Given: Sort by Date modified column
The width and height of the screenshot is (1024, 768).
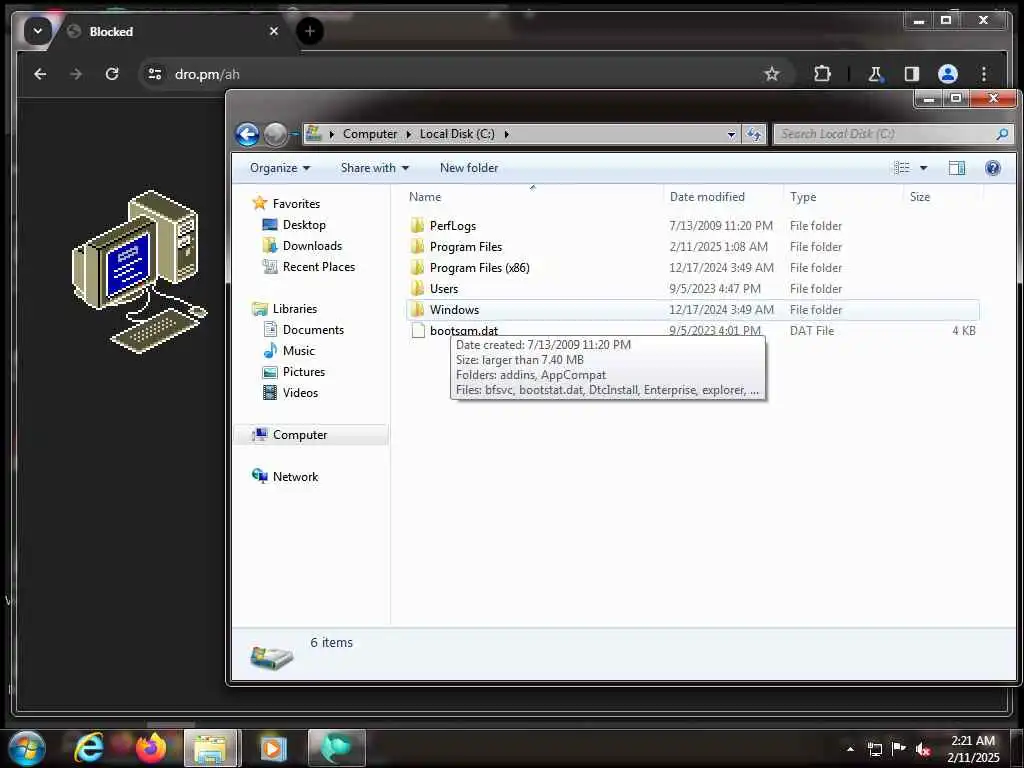Looking at the screenshot, I should (707, 197).
